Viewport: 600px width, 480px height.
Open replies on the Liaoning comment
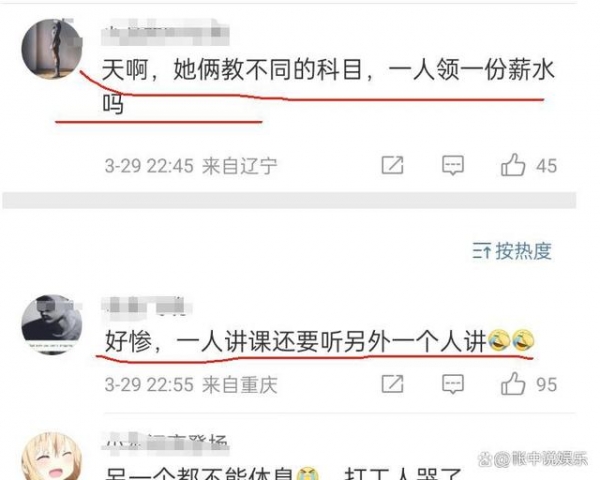453,165
